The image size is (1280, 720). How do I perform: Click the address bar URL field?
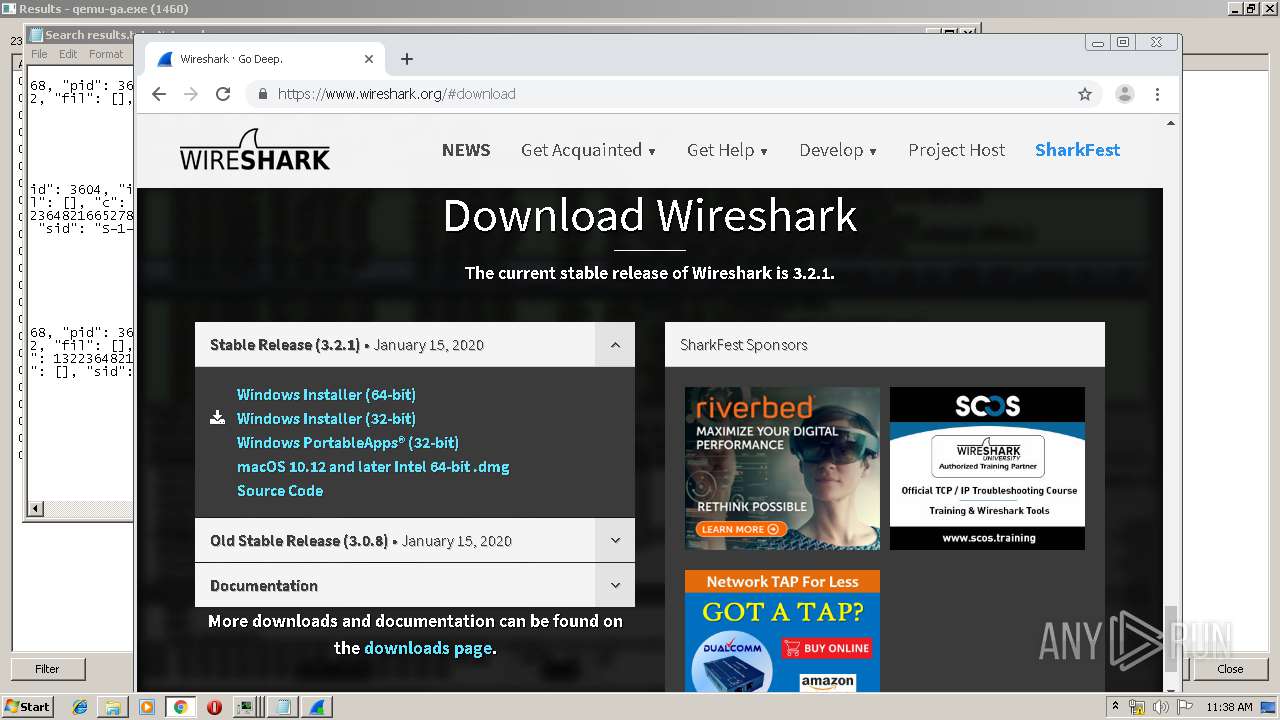660,94
